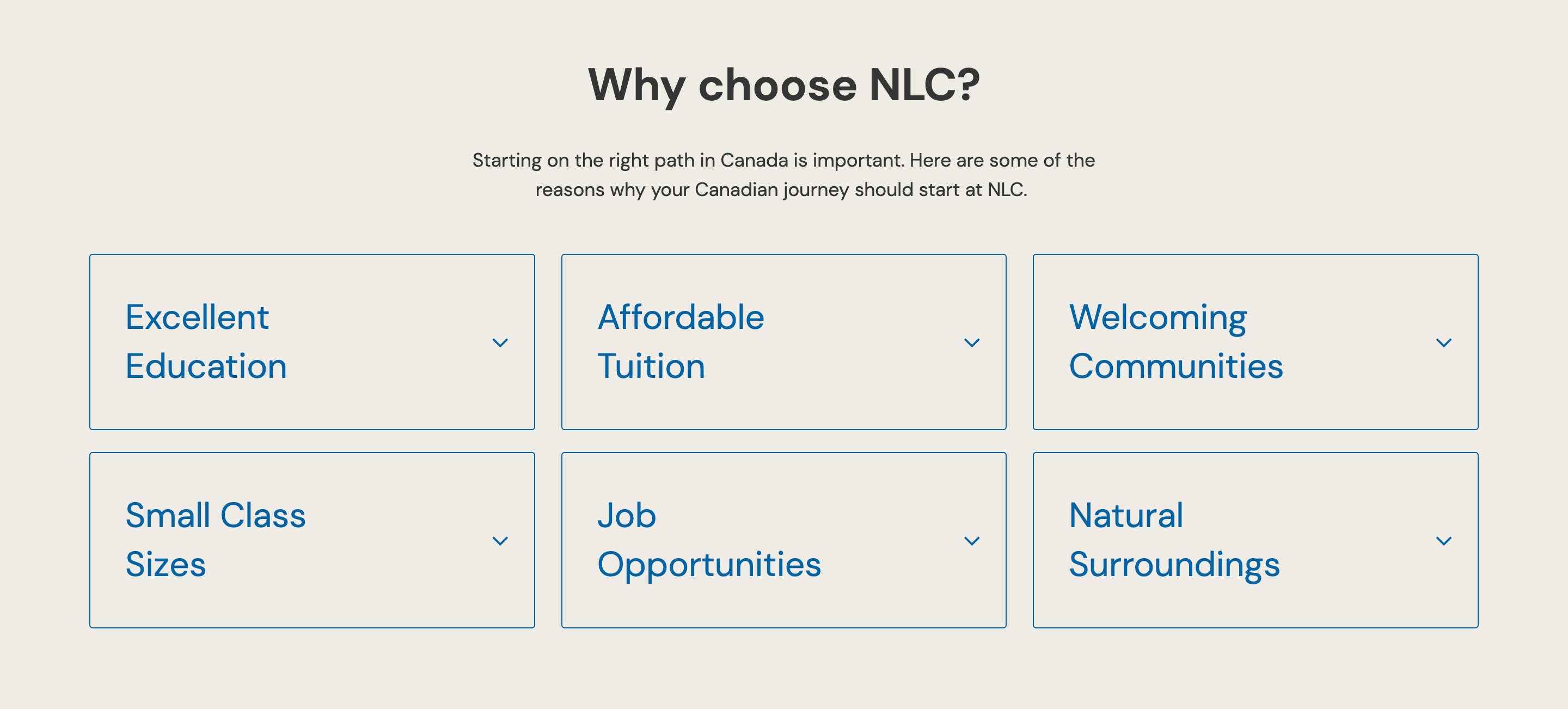1568x709 pixels.
Task: Click the chevron arrow beside Job Opportunities
Action: click(x=971, y=540)
